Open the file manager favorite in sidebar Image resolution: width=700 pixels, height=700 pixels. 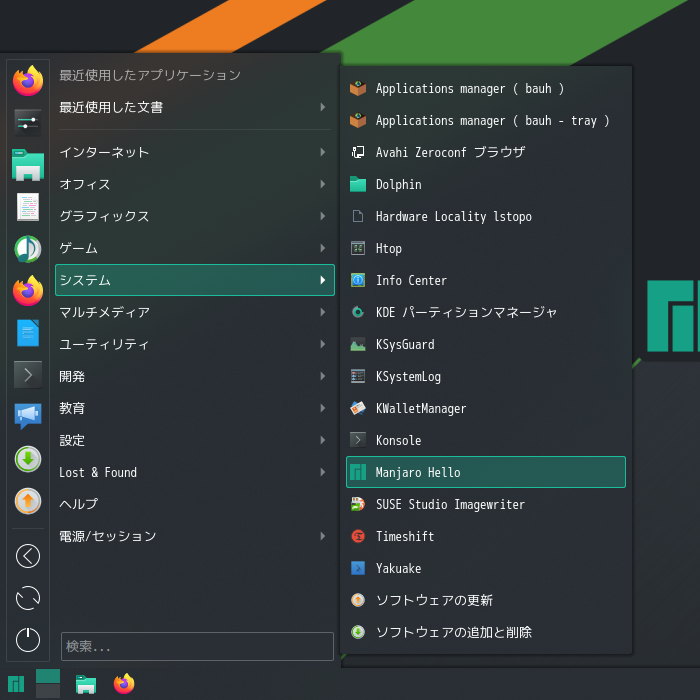tap(28, 165)
